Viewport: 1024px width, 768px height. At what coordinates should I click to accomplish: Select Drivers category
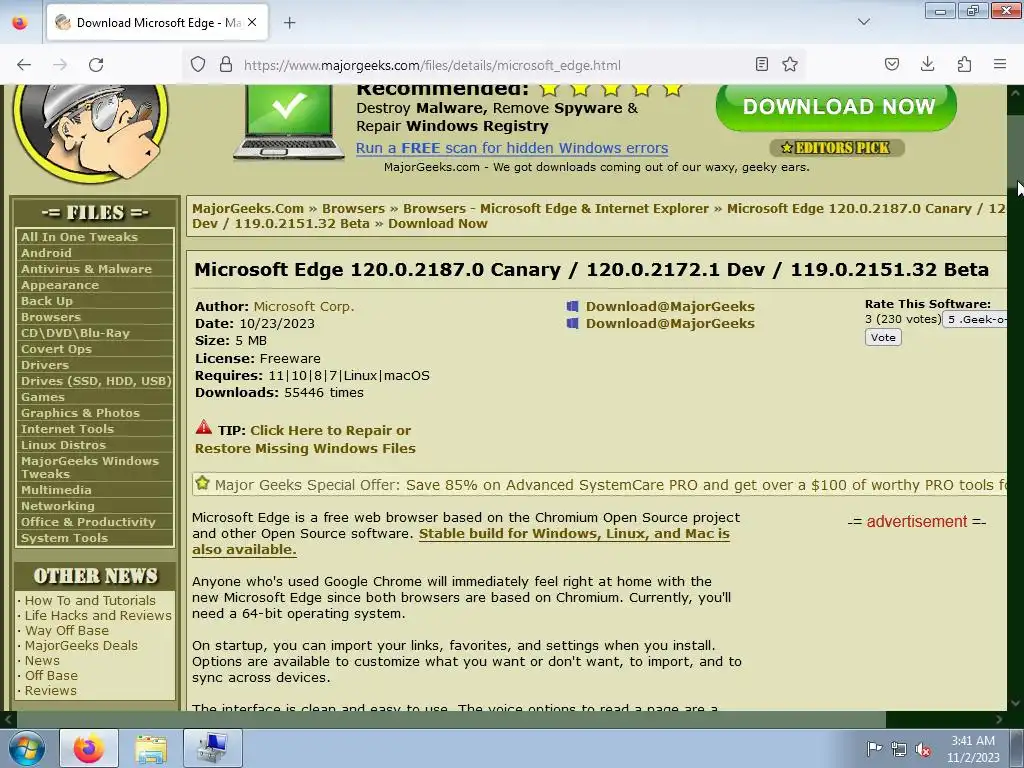pos(44,365)
